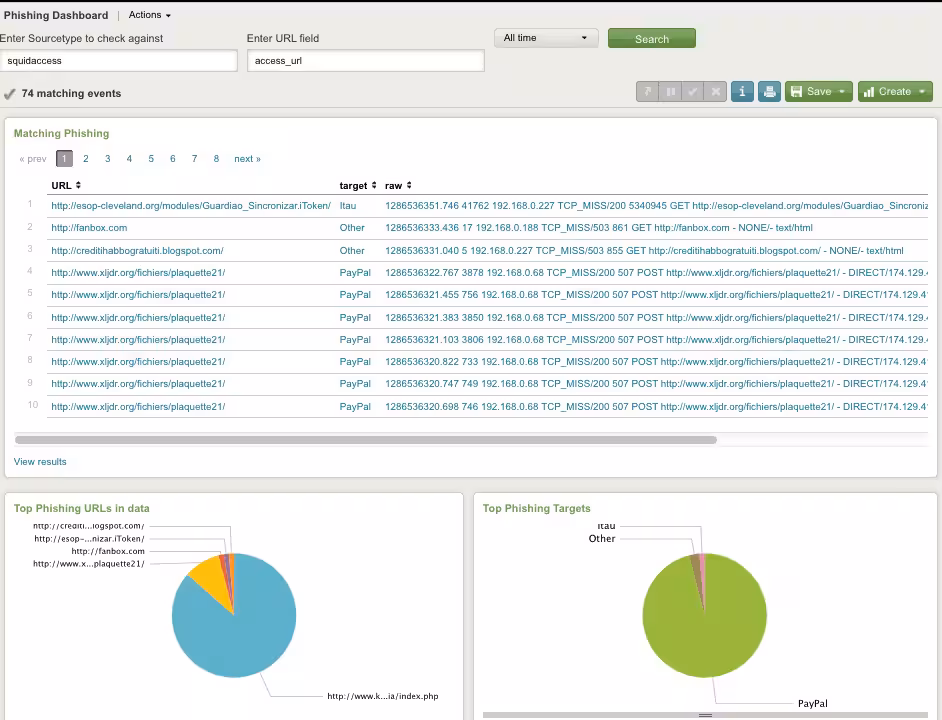Expand the Save dropdown arrow
This screenshot has height=720, width=942.
pyautogui.click(x=842, y=91)
